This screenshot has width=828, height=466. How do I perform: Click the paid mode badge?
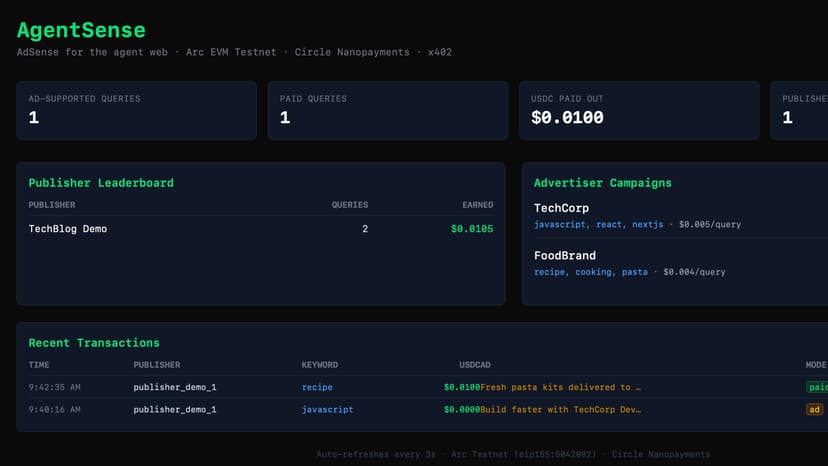point(817,387)
